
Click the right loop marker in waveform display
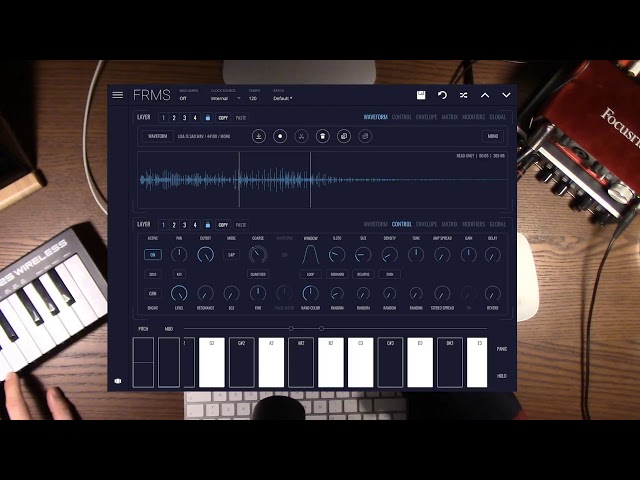(x=311, y=180)
